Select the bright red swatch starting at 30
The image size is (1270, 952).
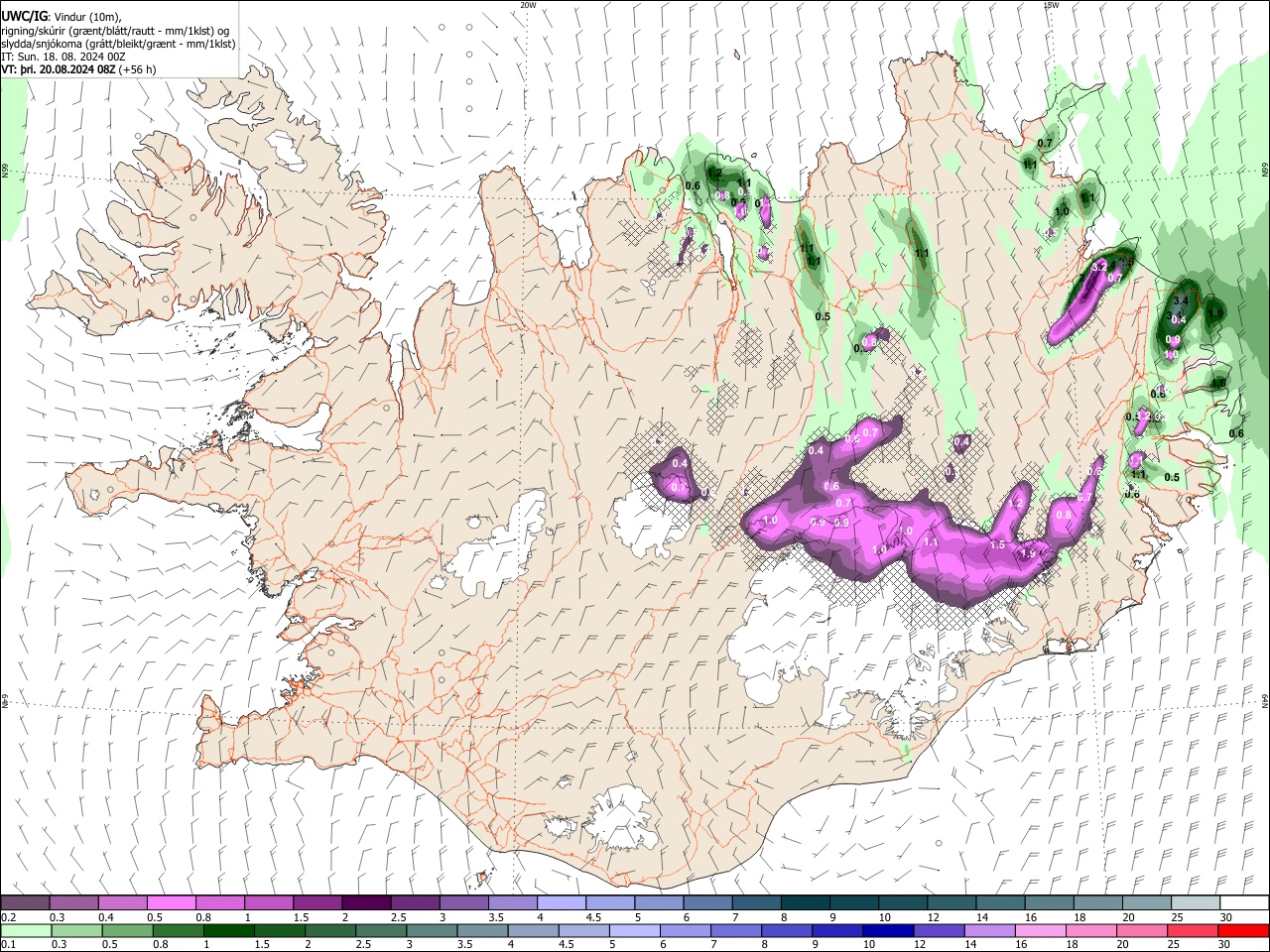point(1241,931)
